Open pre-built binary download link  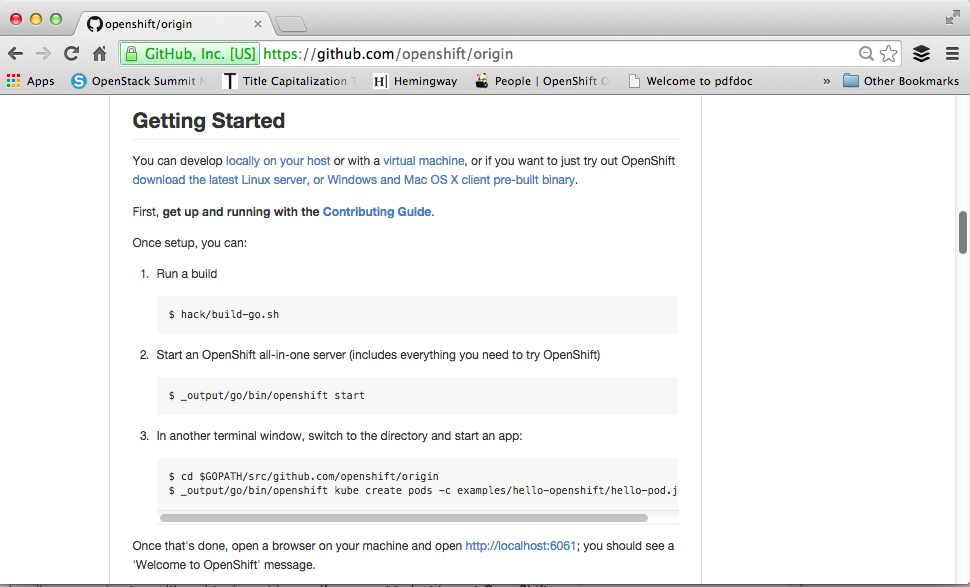[353, 180]
